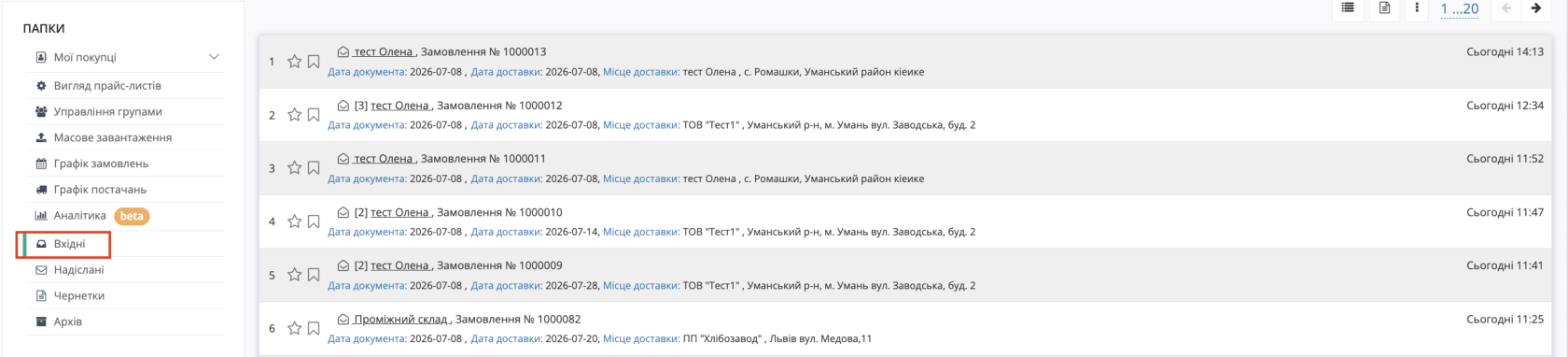Star order № 1000010
Image resolution: width=1568 pixels, height=357 pixels.
294,221
